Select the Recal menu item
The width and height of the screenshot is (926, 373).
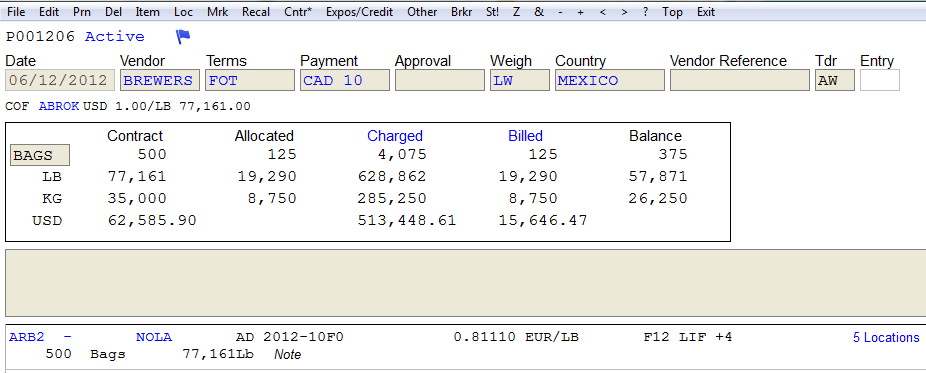tap(256, 12)
